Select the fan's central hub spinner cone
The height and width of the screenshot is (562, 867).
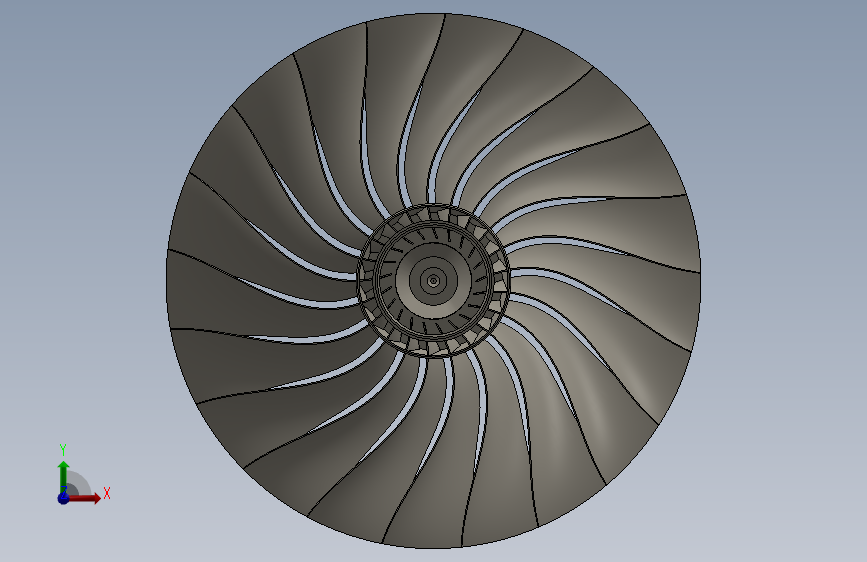tap(434, 281)
